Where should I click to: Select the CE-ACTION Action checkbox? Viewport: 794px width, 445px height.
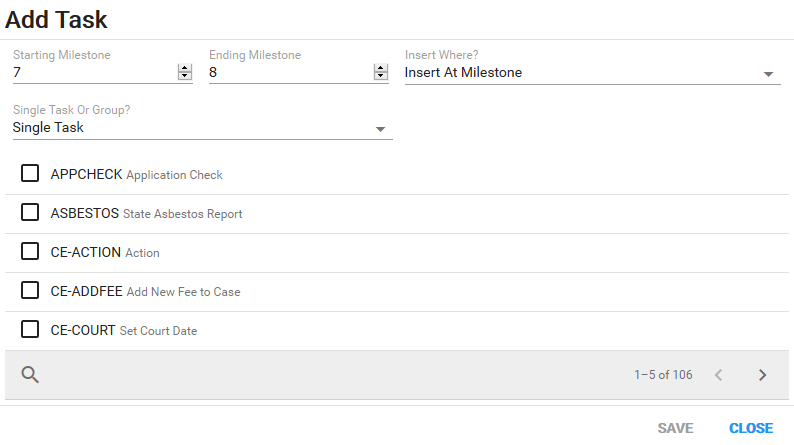[30, 251]
